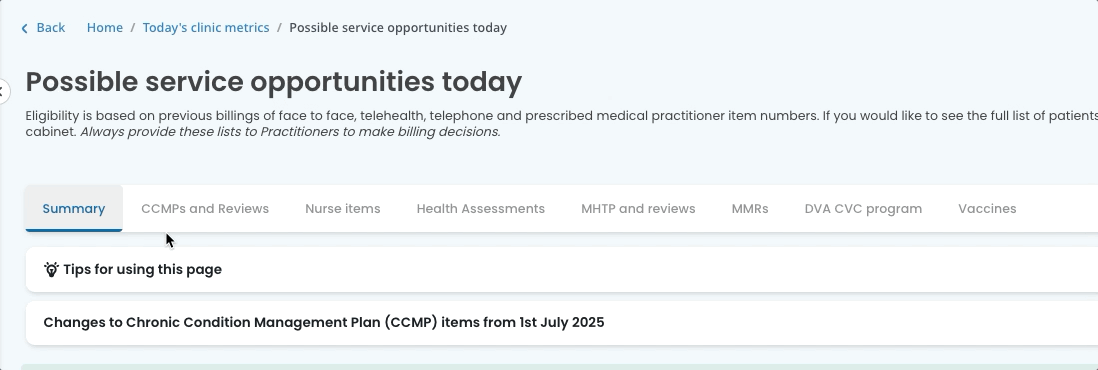Switch to the Vaccines tab
Image resolution: width=1098 pixels, height=370 pixels.
point(987,208)
